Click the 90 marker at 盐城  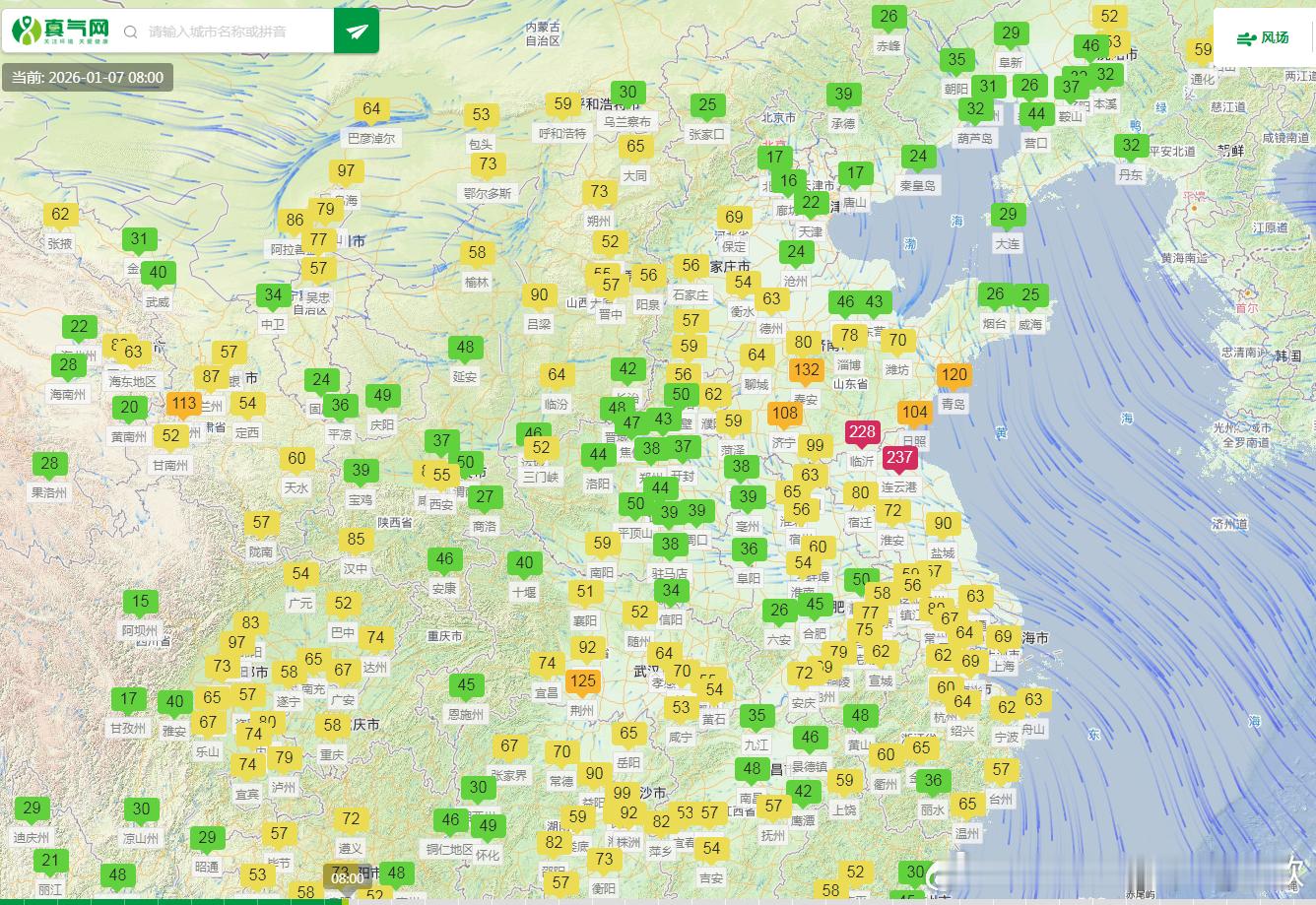click(x=943, y=524)
